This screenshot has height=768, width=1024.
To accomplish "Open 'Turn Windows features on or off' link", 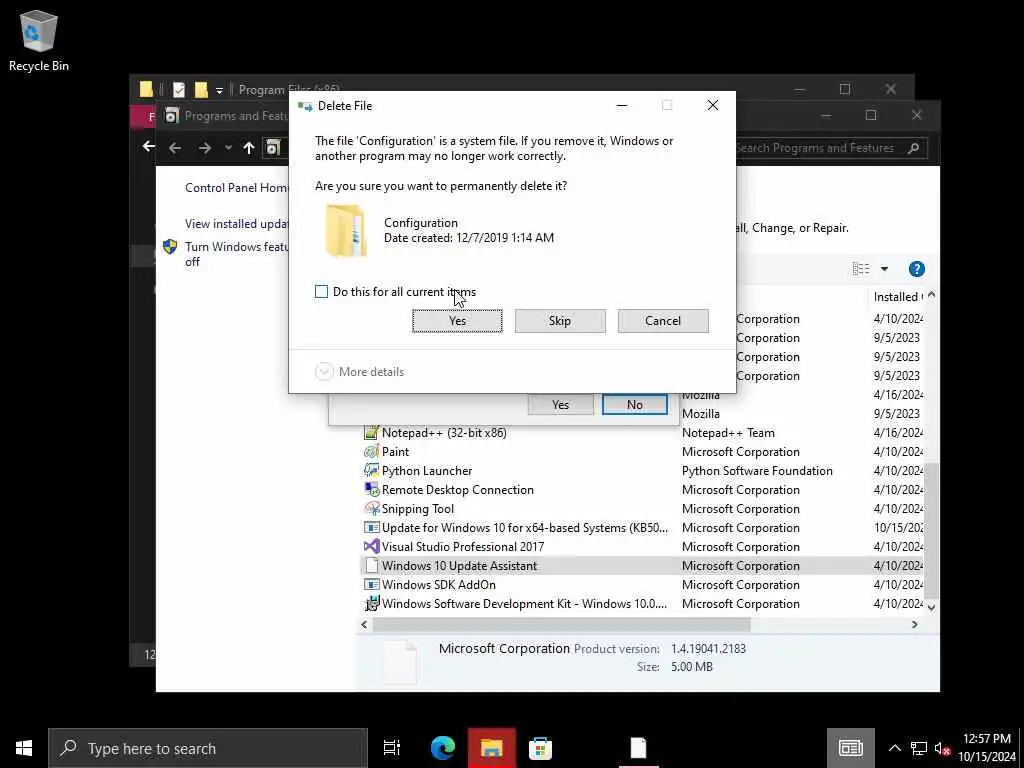I will click(236, 254).
